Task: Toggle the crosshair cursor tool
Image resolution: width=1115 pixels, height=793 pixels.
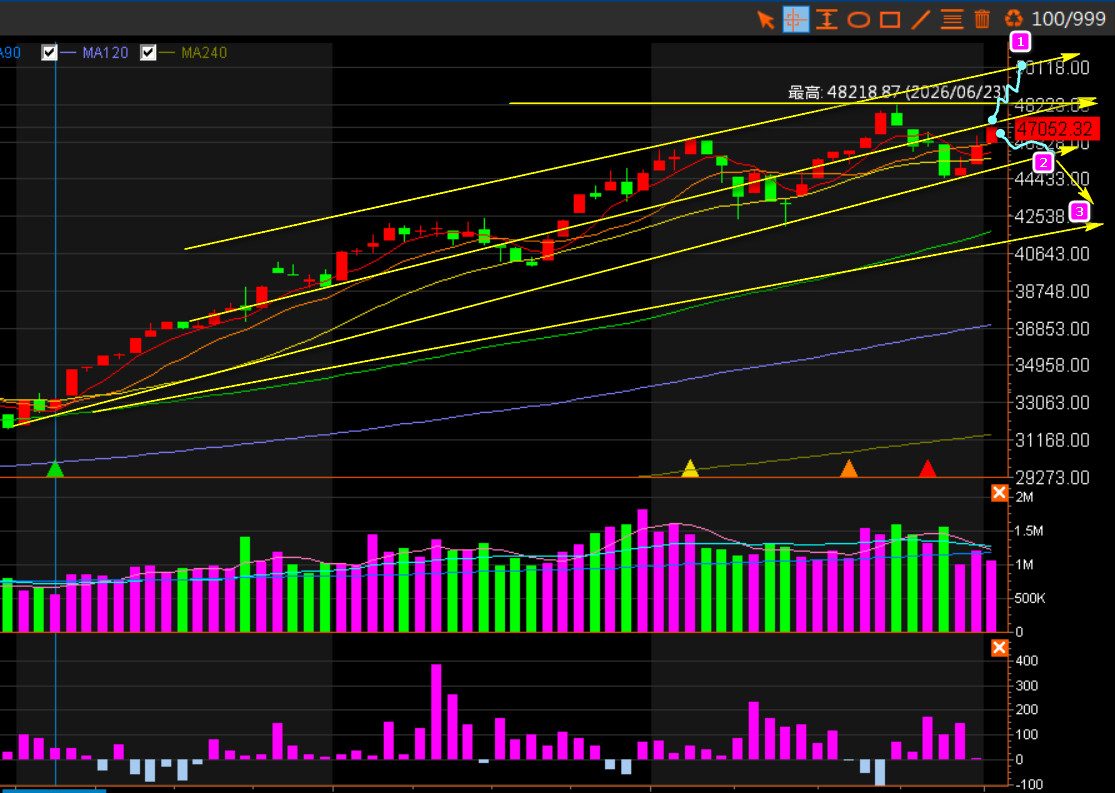Action: click(x=796, y=19)
